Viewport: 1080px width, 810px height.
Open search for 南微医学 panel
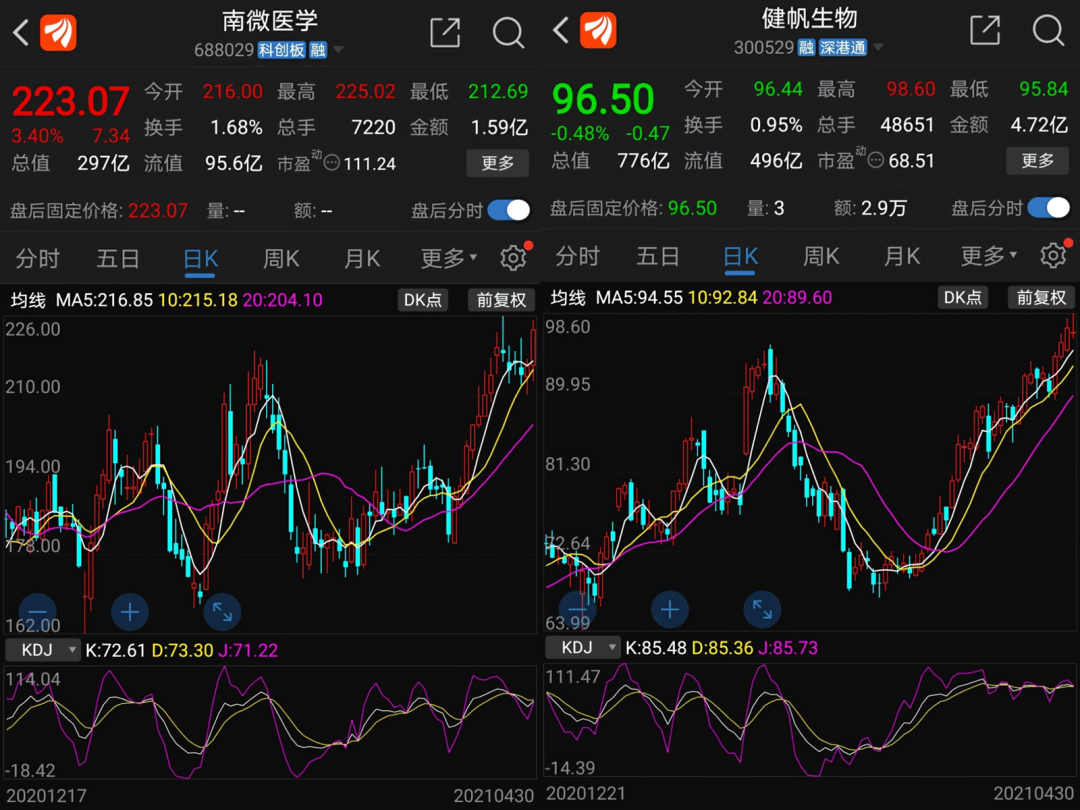(x=508, y=32)
